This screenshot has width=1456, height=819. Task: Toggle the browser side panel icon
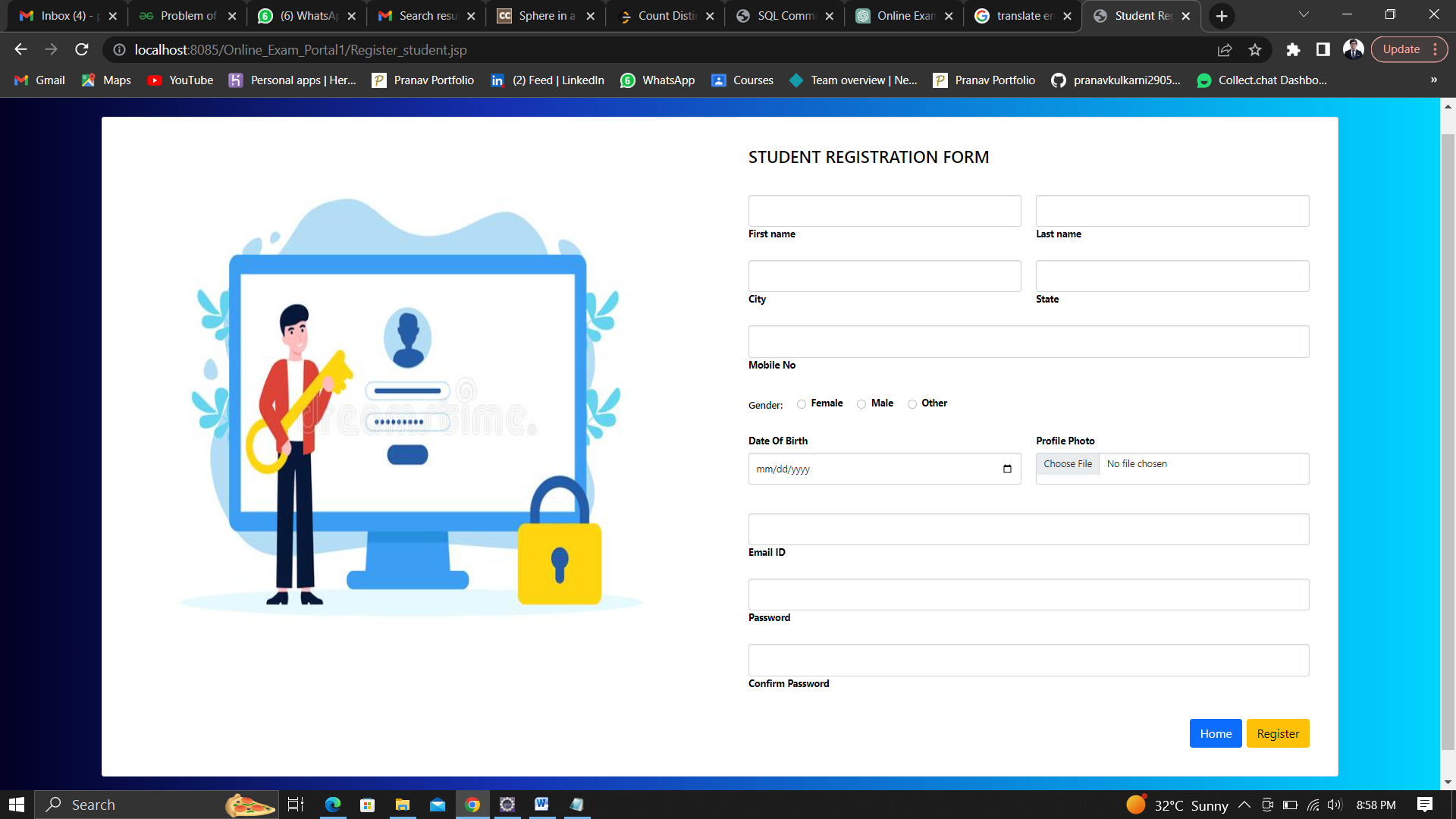1323,50
